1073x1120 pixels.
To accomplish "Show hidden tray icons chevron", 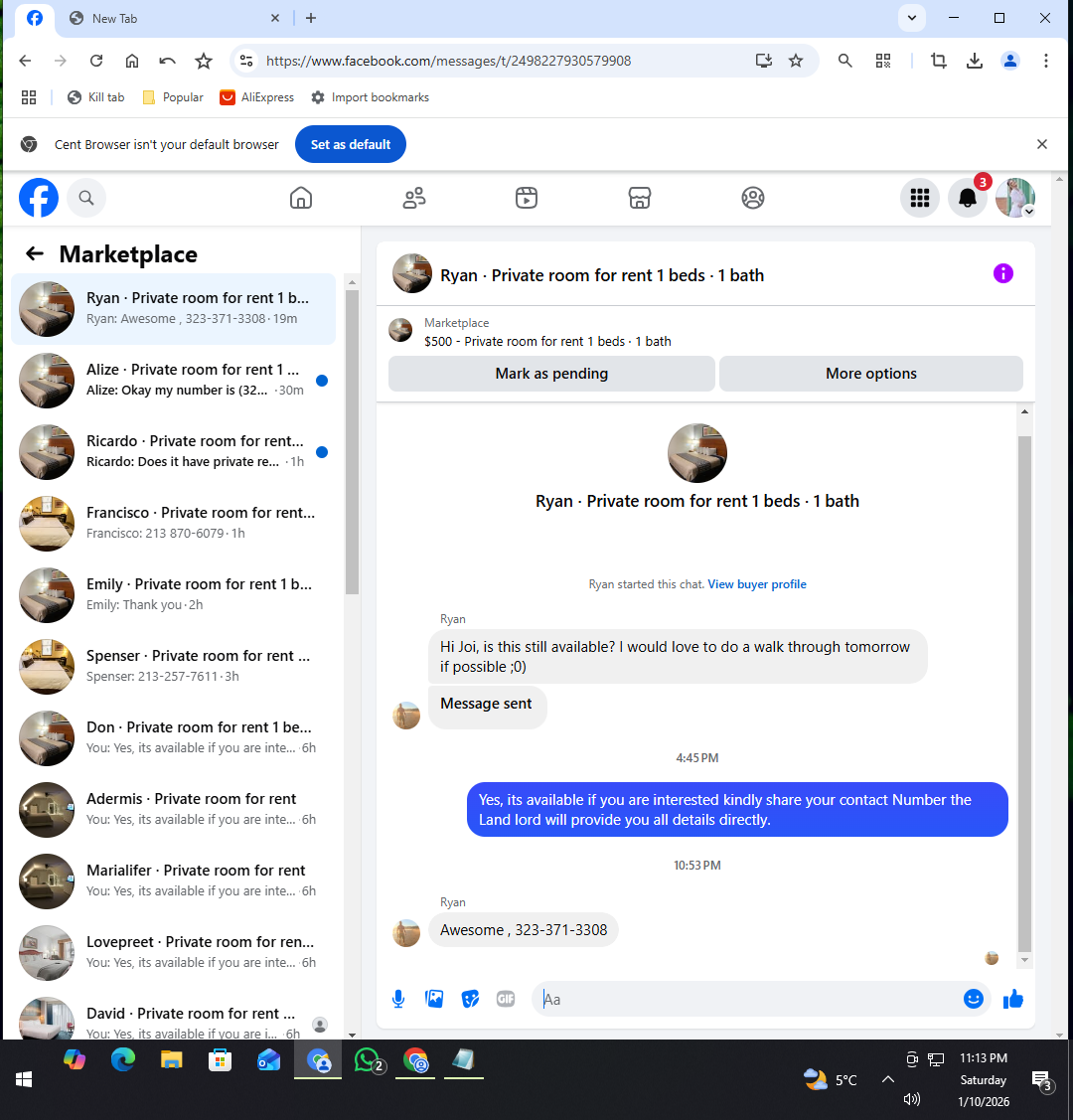I will (887, 1079).
